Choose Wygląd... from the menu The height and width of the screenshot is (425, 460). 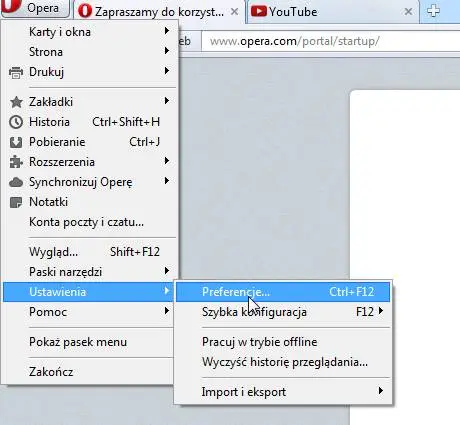click(x=90, y=252)
